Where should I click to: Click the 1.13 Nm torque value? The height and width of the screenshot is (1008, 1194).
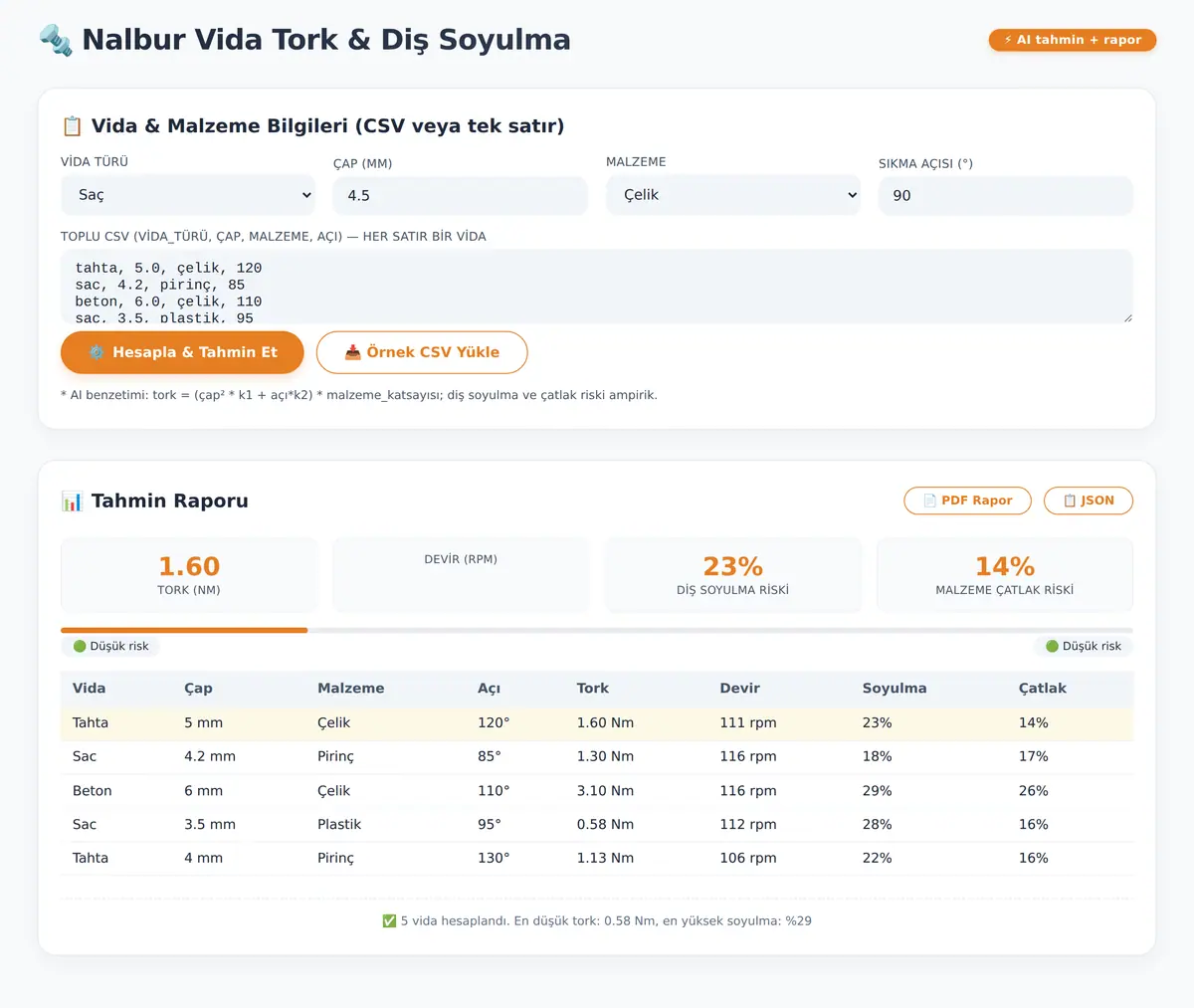(605, 859)
